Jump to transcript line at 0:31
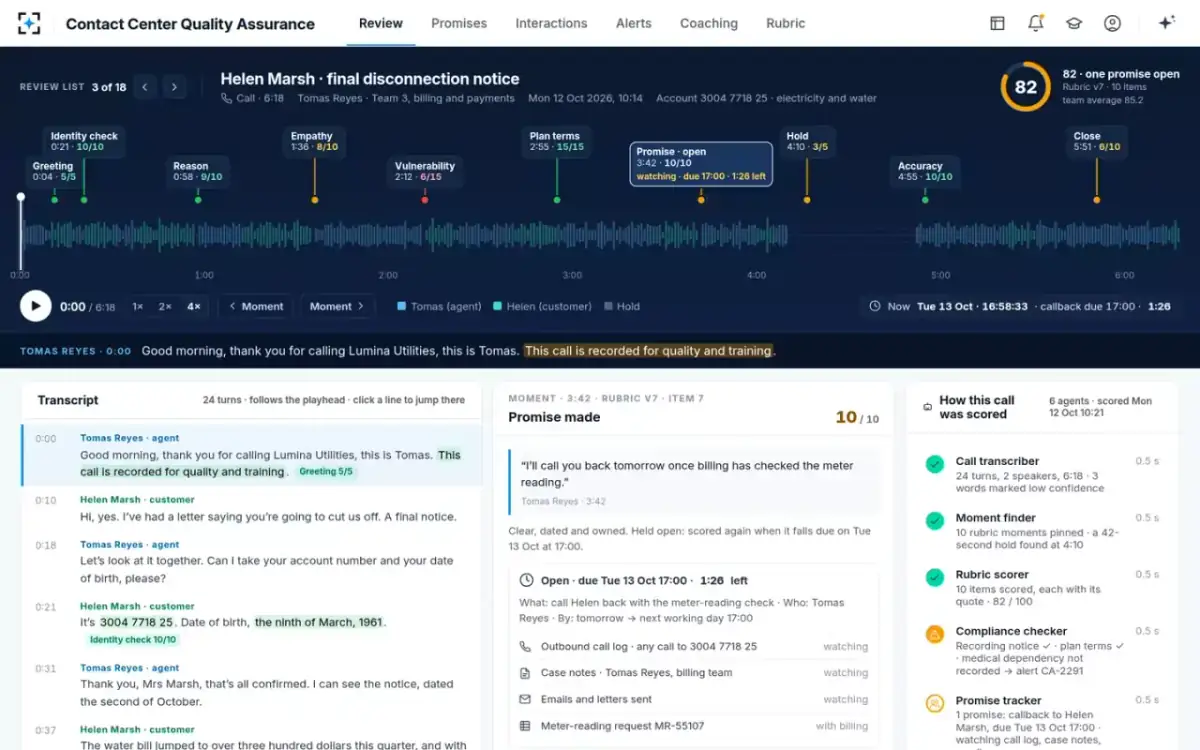The width and height of the screenshot is (1200, 750). pos(252,685)
